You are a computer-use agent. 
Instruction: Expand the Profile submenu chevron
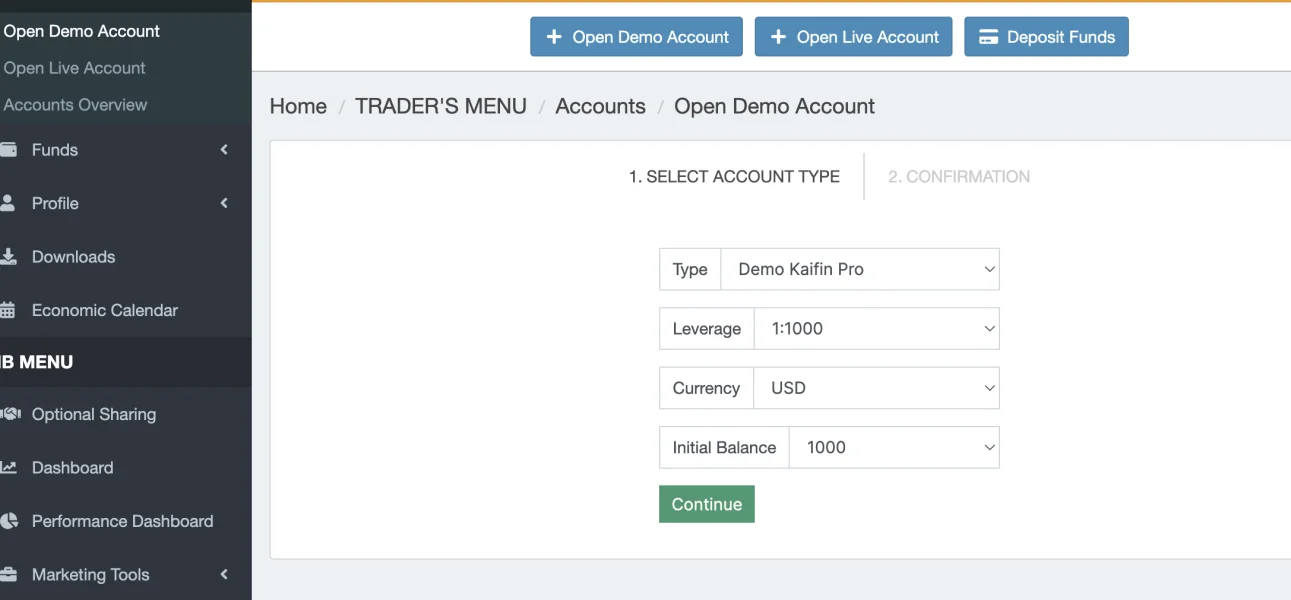(224, 203)
